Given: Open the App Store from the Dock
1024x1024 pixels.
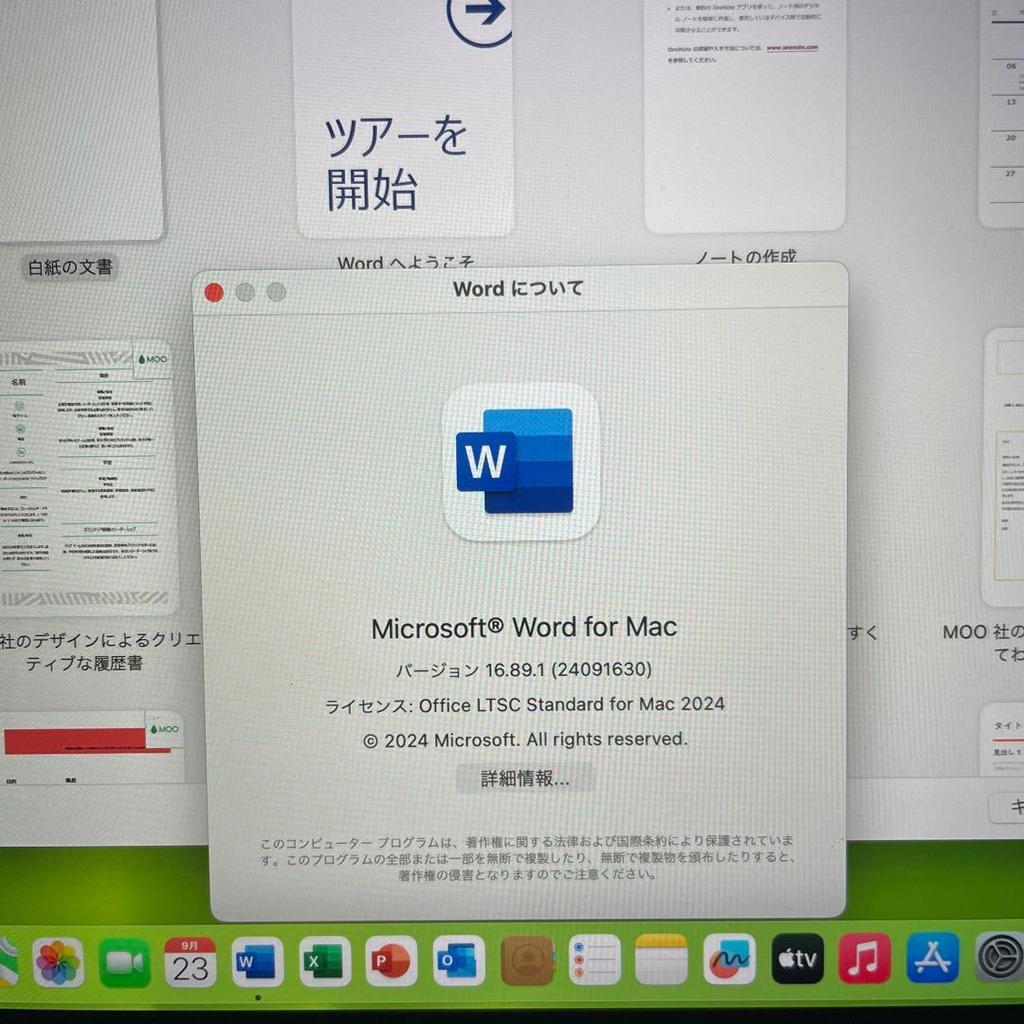Looking at the screenshot, I should coord(933,957).
